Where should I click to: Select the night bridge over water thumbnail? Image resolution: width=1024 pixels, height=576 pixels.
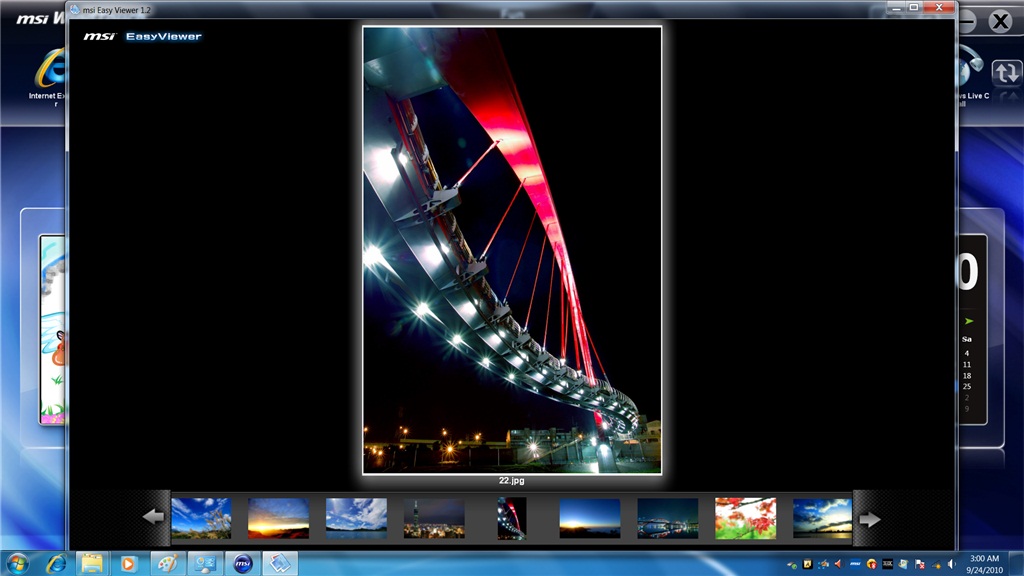pos(667,518)
